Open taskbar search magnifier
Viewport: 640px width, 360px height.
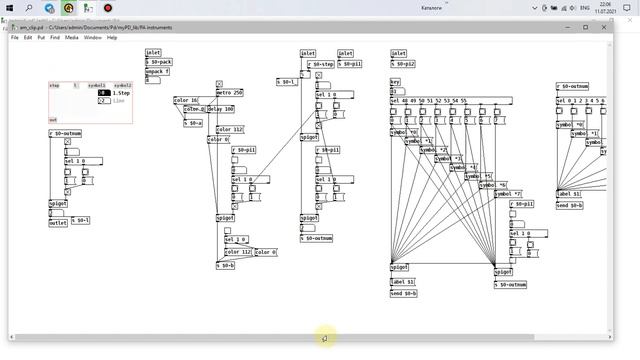pos(29,8)
